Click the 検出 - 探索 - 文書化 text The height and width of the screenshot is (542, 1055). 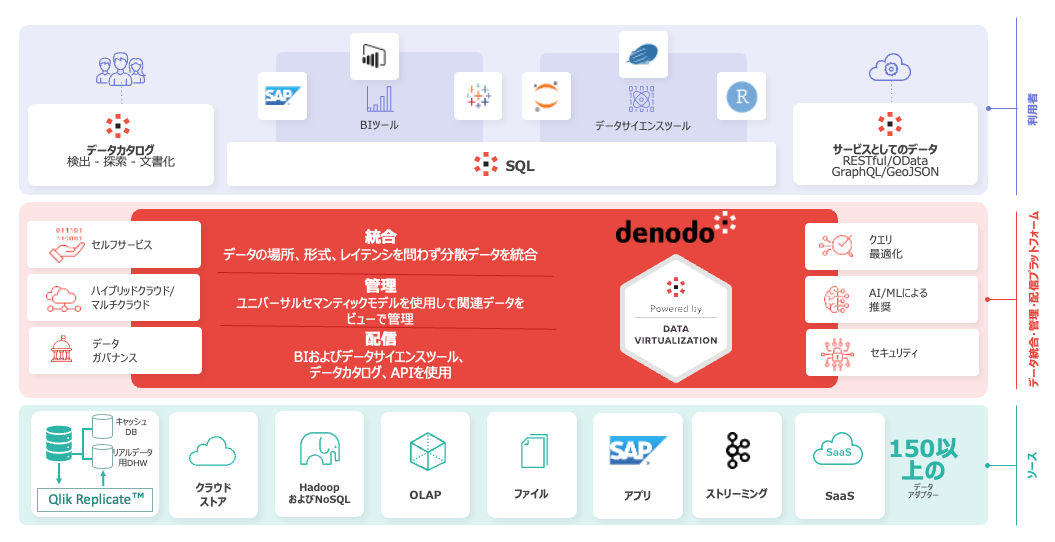point(120,161)
